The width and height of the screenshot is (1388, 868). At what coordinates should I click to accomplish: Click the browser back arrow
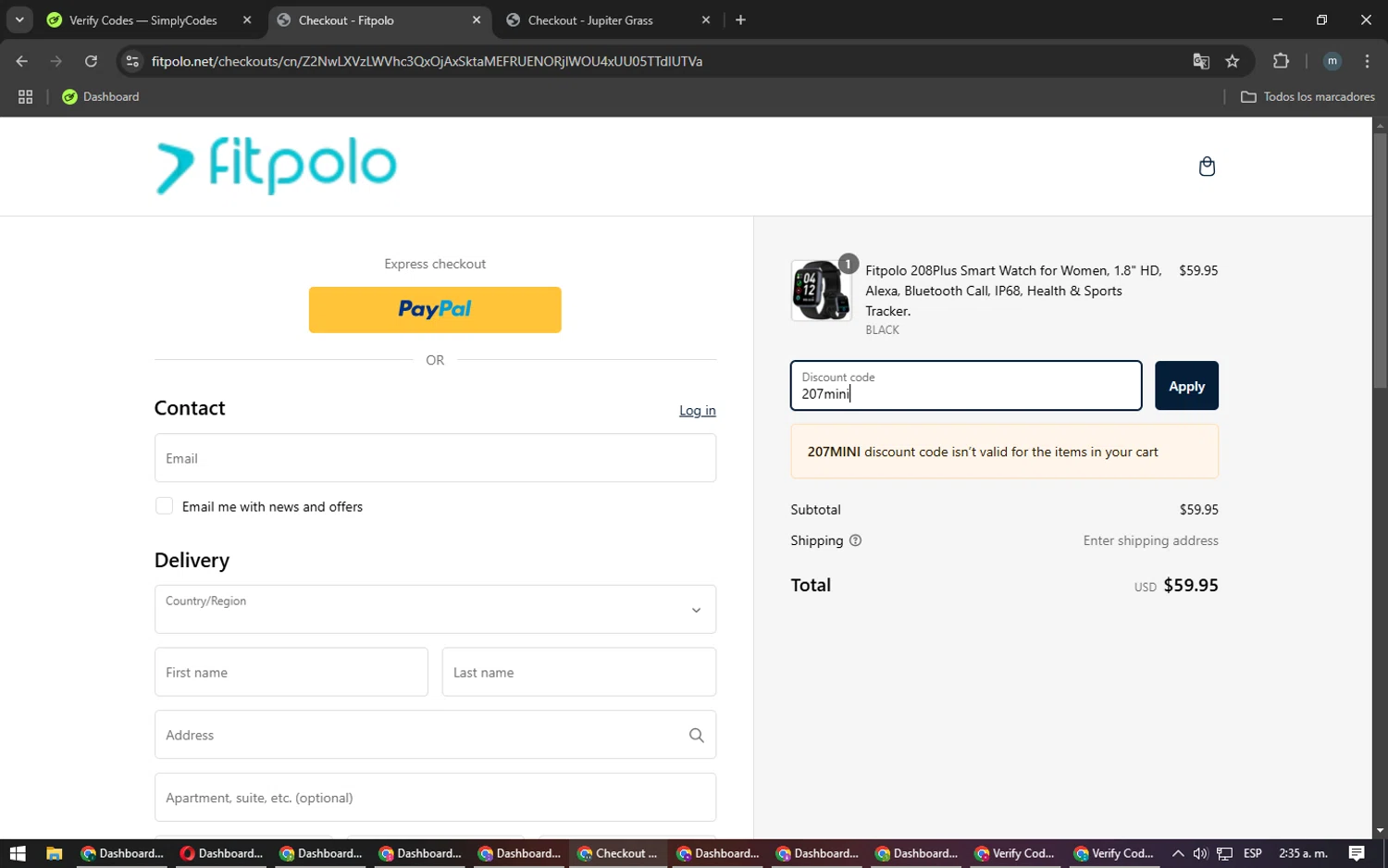[x=22, y=61]
